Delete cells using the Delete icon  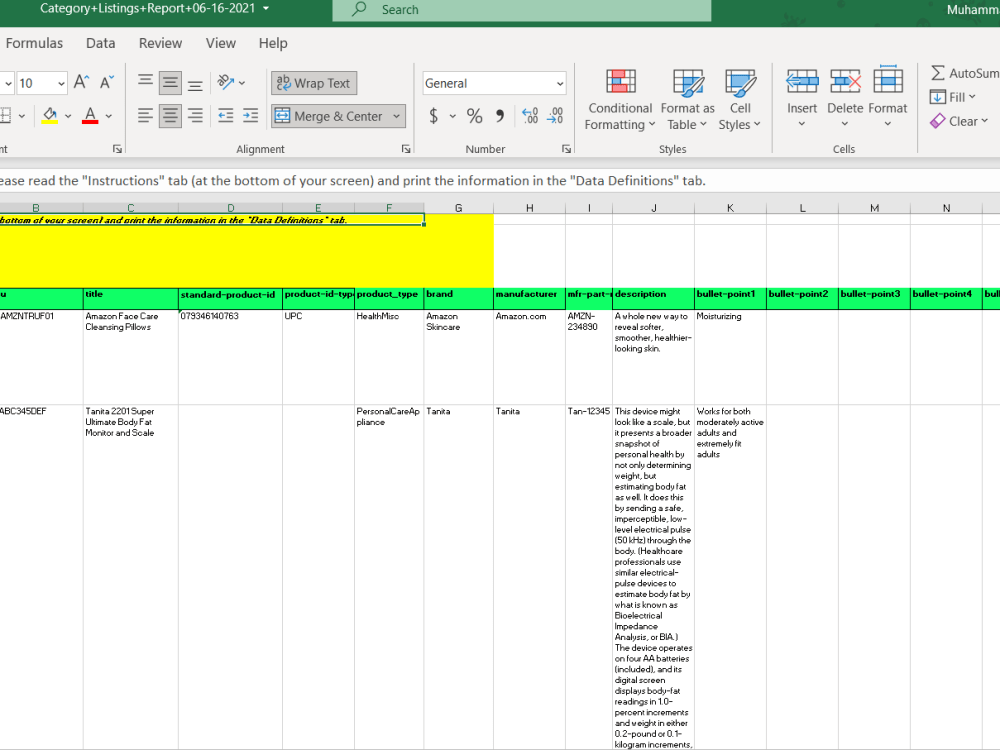pos(845,82)
